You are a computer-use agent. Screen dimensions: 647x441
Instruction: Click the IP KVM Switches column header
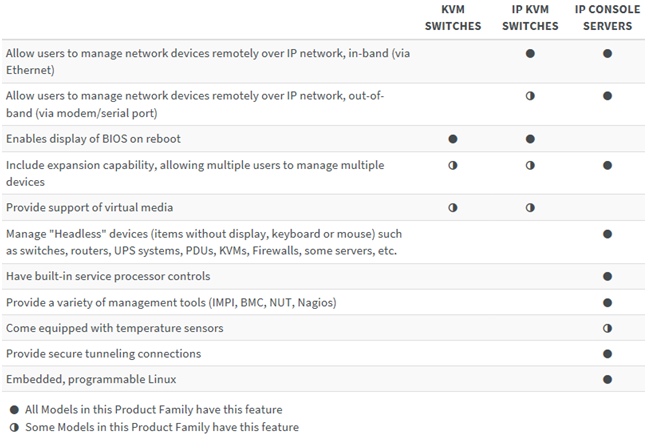(530, 18)
